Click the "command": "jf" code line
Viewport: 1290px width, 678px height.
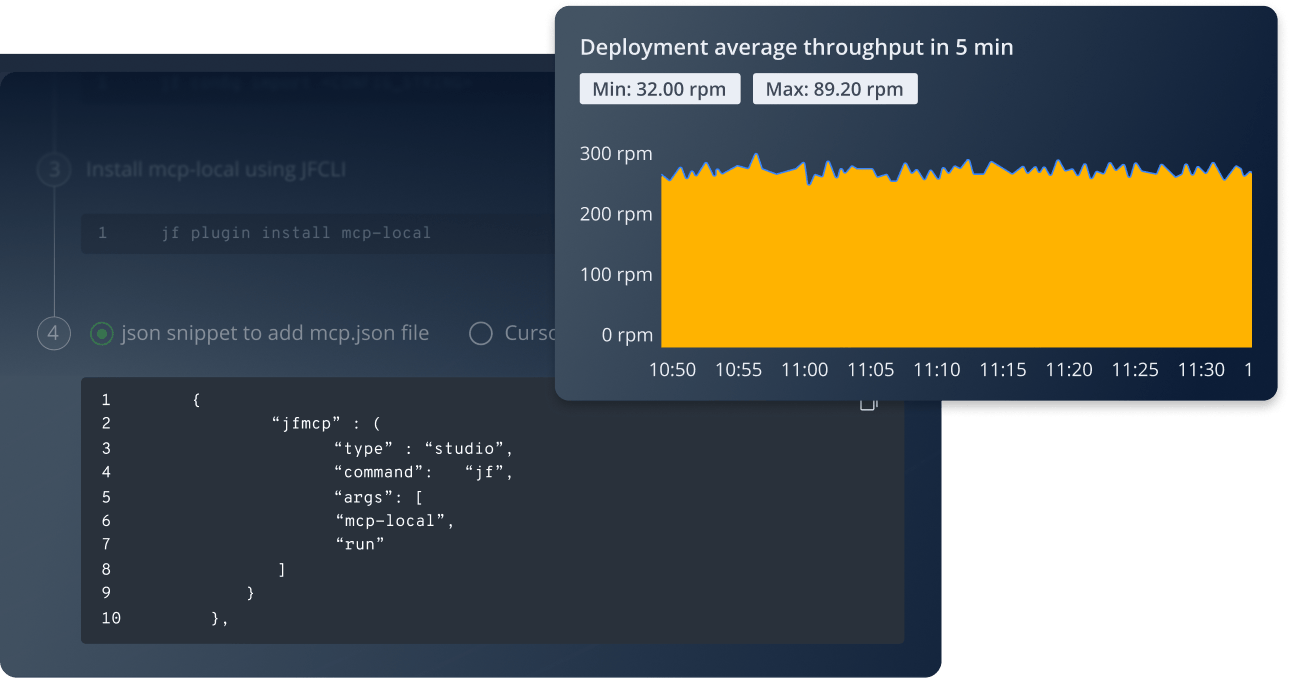pyautogui.click(x=423, y=472)
